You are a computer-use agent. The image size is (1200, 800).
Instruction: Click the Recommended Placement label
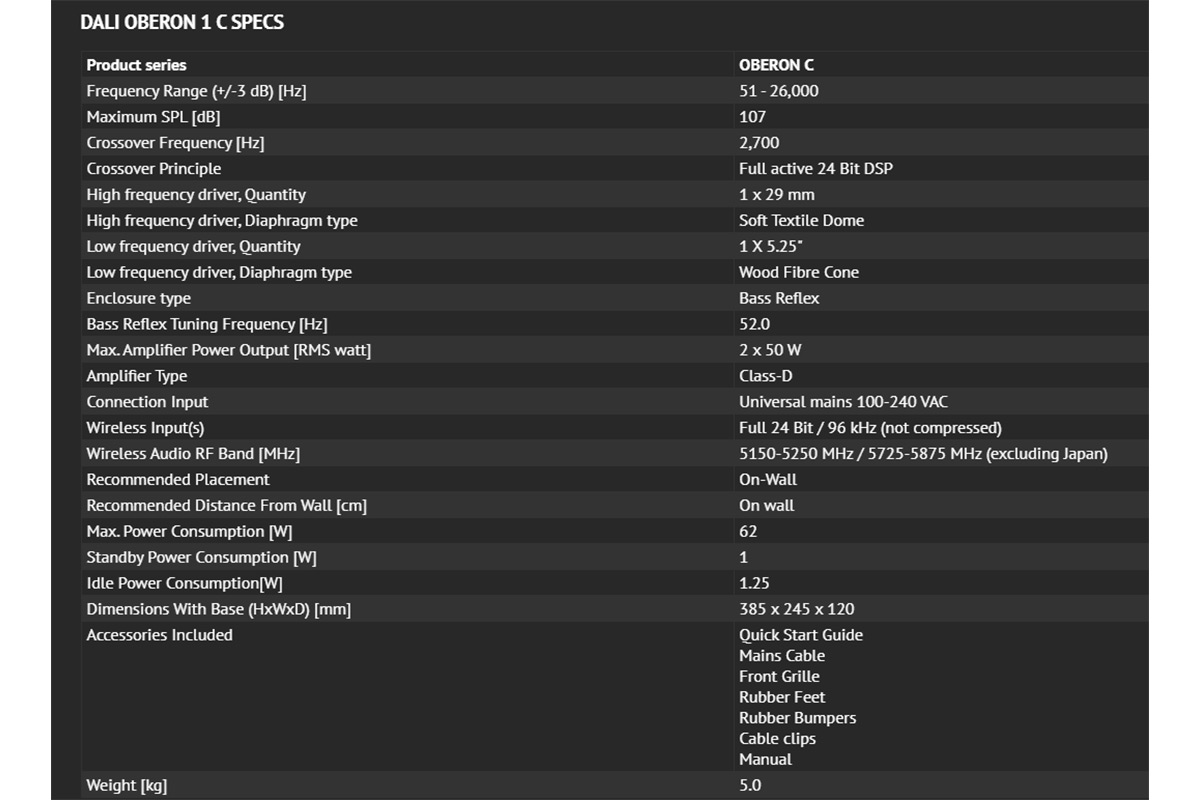(x=178, y=480)
